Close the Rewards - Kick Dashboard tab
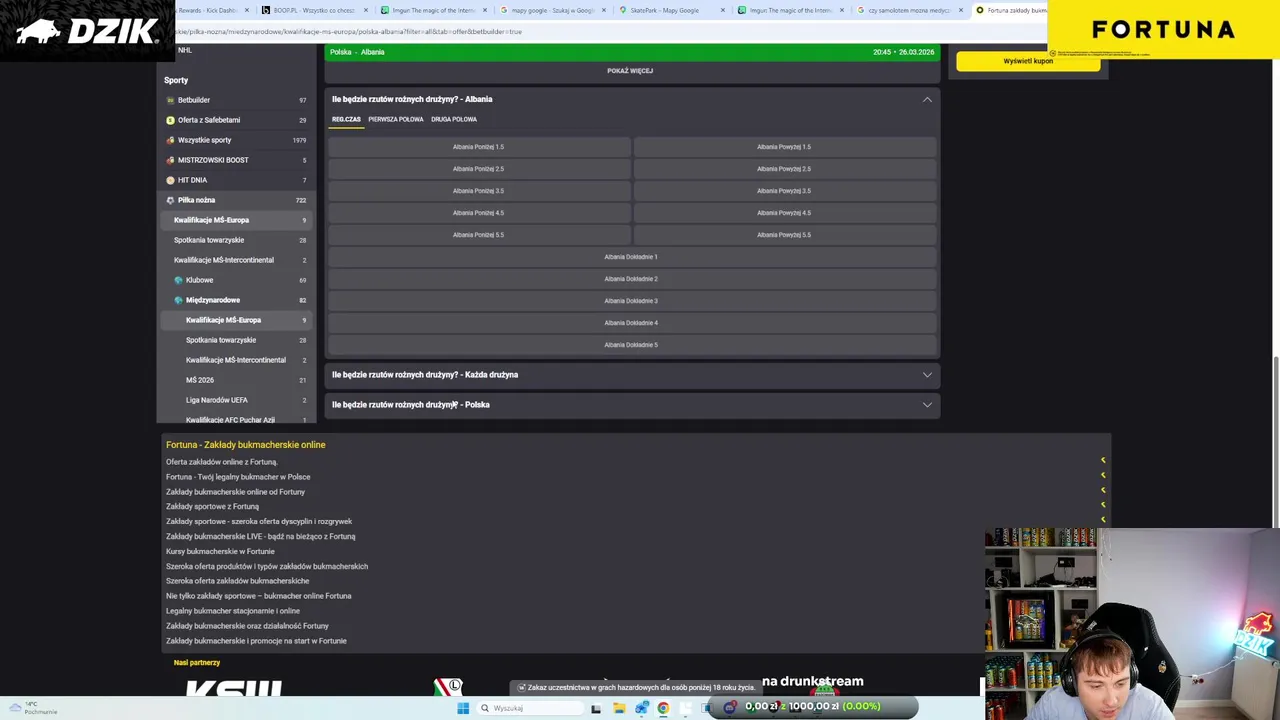The height and width of the screenshot is (720, 1280). coord(246,10)
